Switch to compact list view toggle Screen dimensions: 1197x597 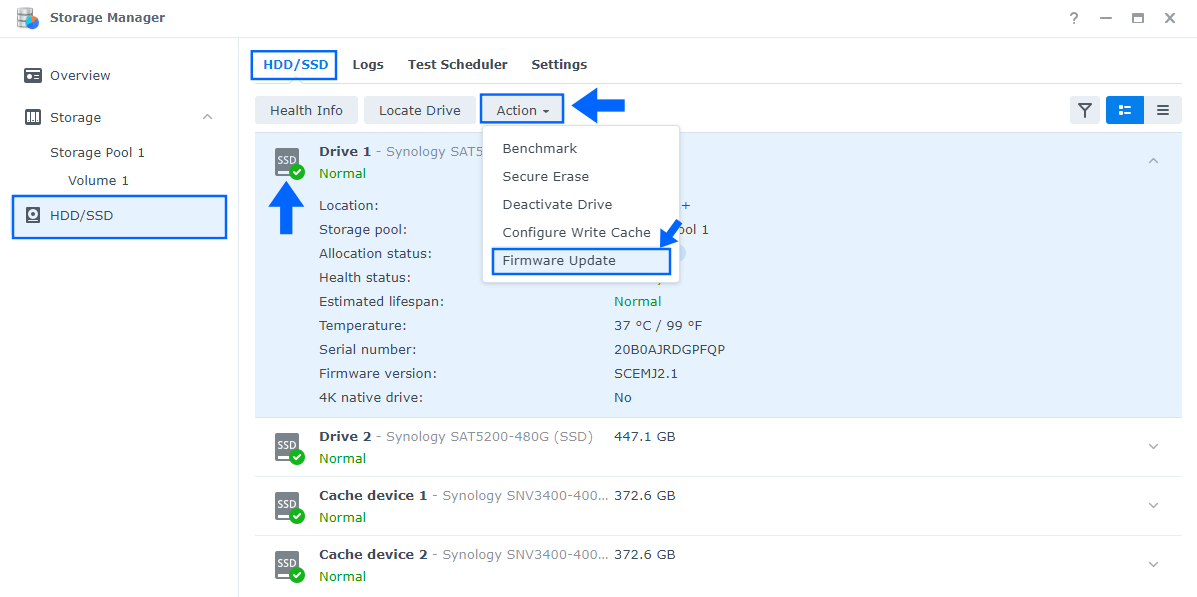tap(1163, 110)
